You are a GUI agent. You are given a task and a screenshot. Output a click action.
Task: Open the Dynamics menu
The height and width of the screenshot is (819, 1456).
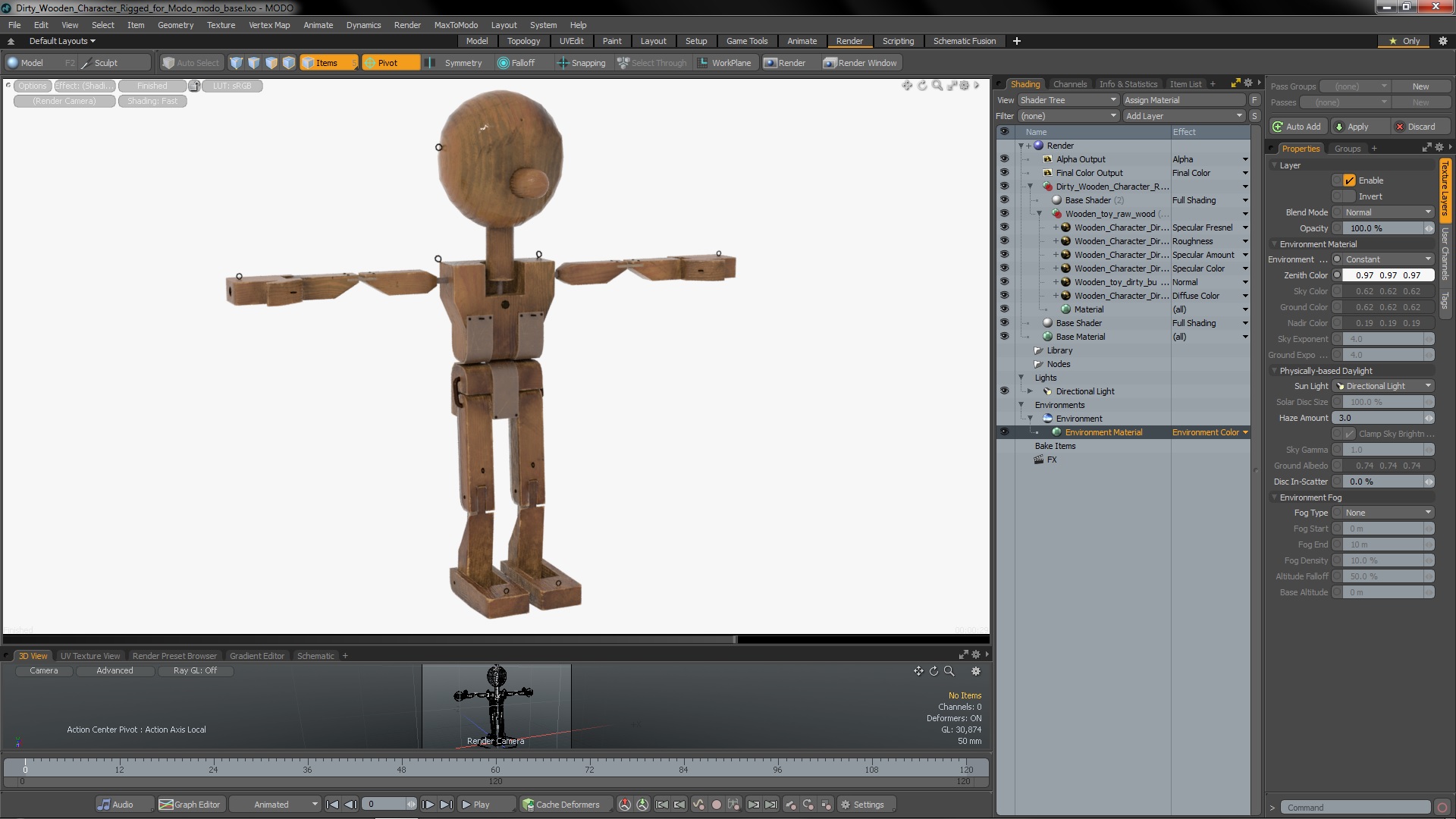point(363,25)
